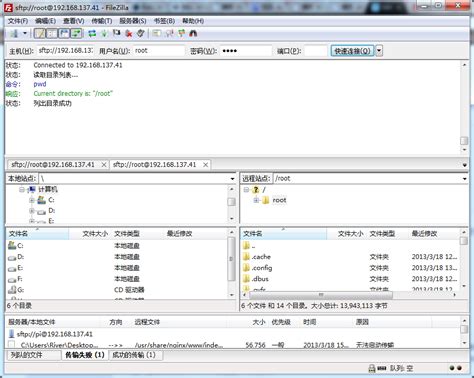Sort local files by 文件类型 column
Viewport: 474px width, 378px height.
pyautogui.click(x=138, y=234)
